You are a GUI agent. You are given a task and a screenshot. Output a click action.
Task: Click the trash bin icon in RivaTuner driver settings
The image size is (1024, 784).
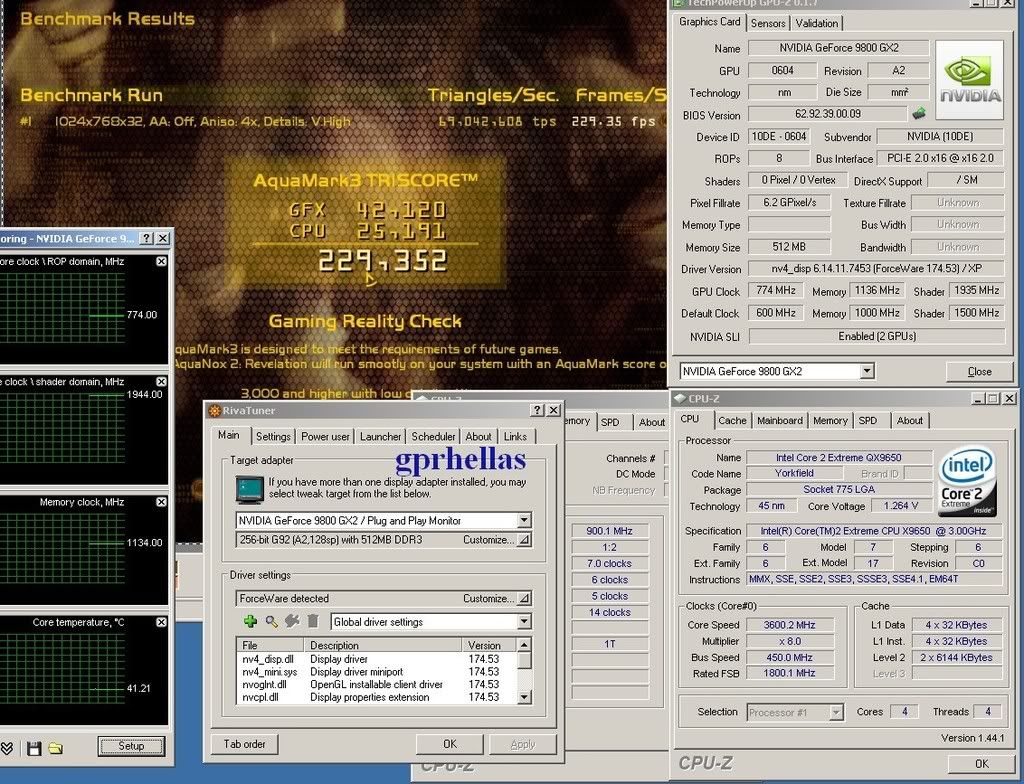click(x=313, y=621)
